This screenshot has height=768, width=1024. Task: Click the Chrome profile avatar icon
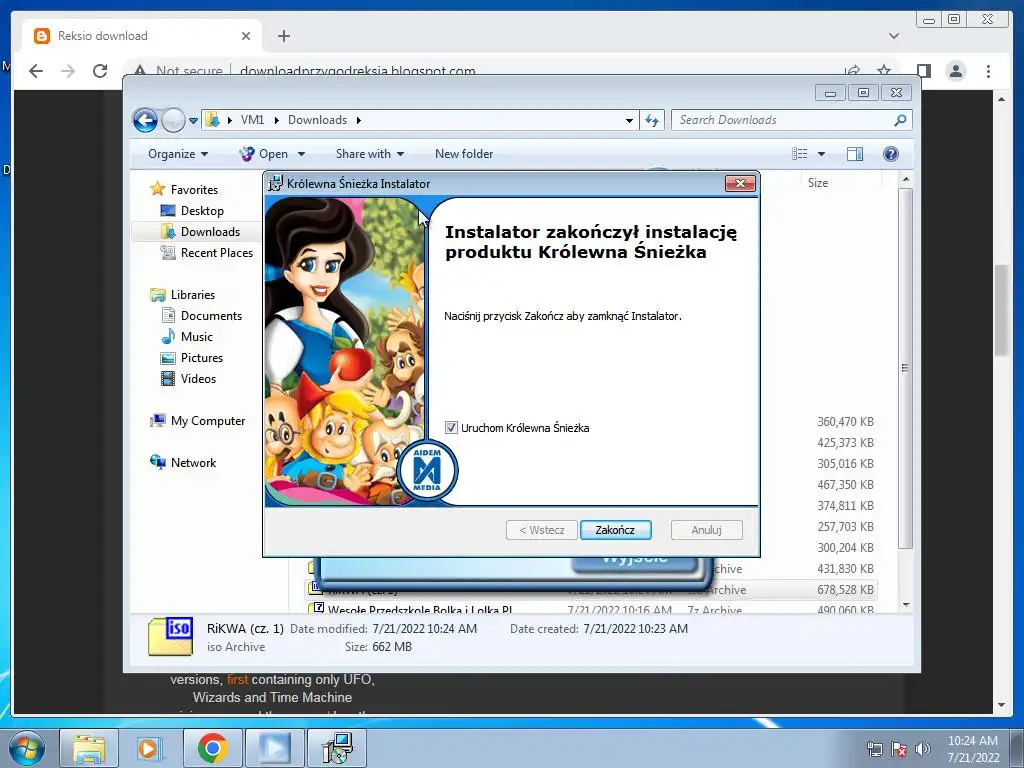pos(956,71)
